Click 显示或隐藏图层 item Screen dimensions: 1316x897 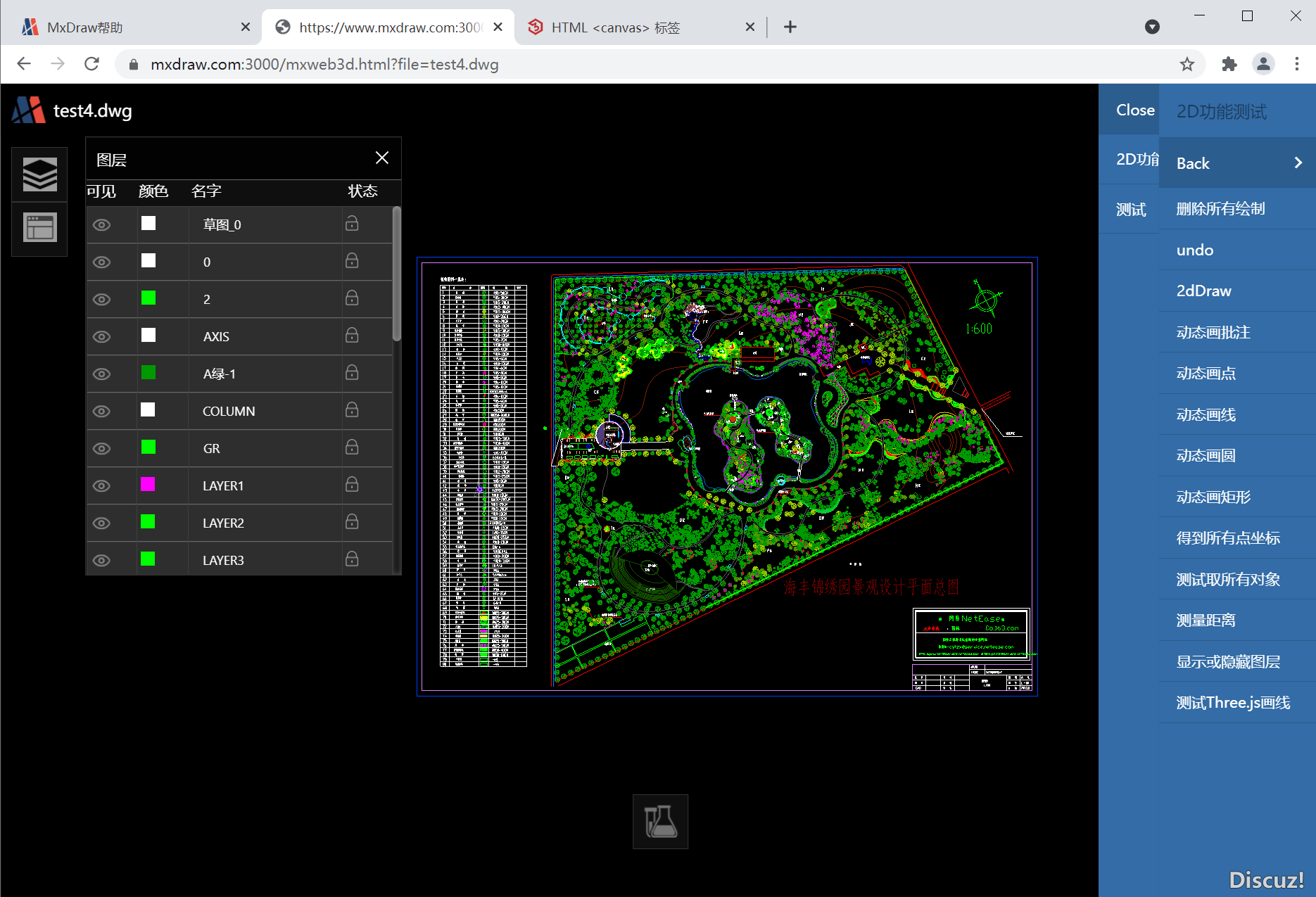tap(1237, 662)
